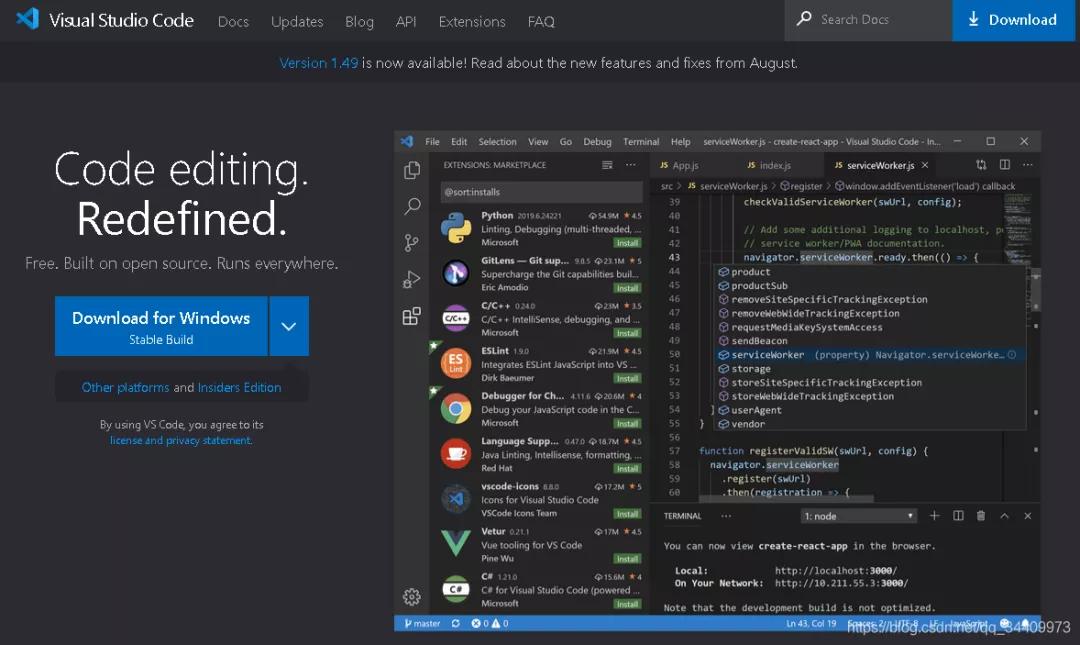Open the Insiders Edition link
The width and height of the screenshot is (1080, 645).
pos(239,387)
